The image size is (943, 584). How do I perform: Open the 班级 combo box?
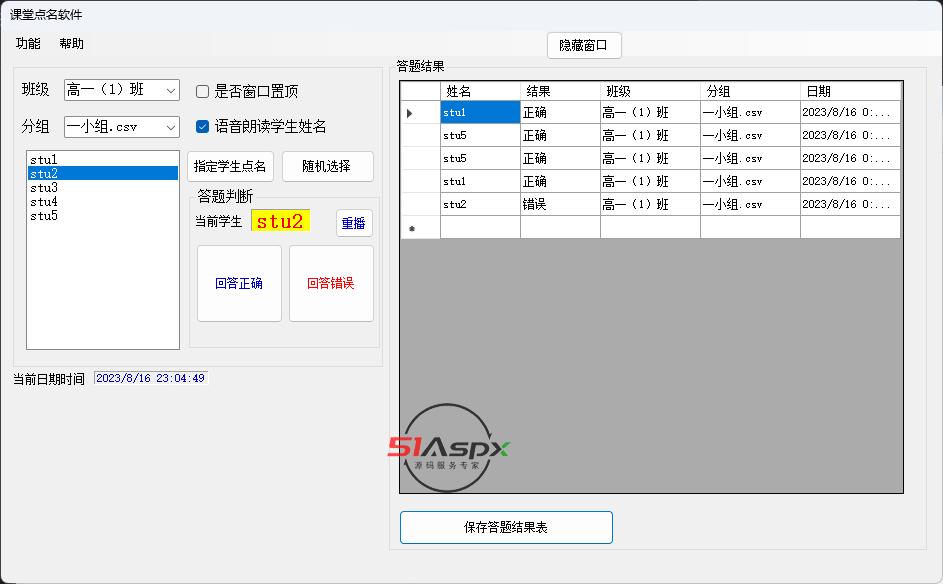pos(121,90)
